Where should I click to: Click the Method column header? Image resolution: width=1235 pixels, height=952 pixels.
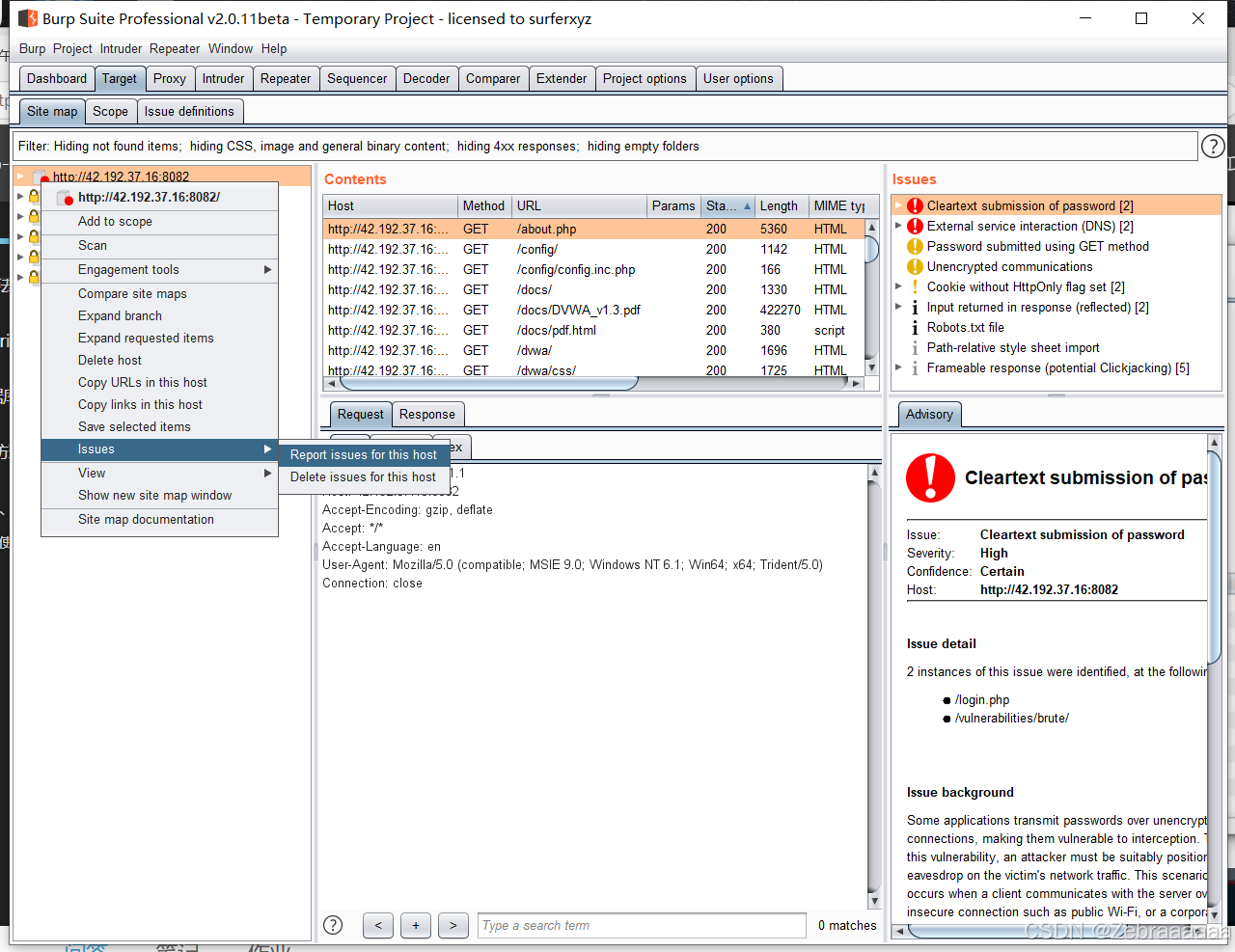tap(483, 205)
